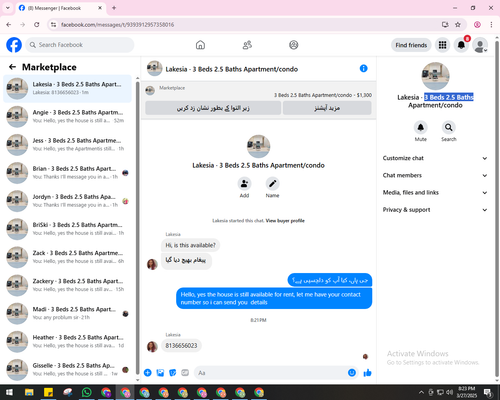Image resolution: width=500 pixels, height=400 pixels.
Task: Open more actions plus icon in composer
Action: (x=148, y=373)
